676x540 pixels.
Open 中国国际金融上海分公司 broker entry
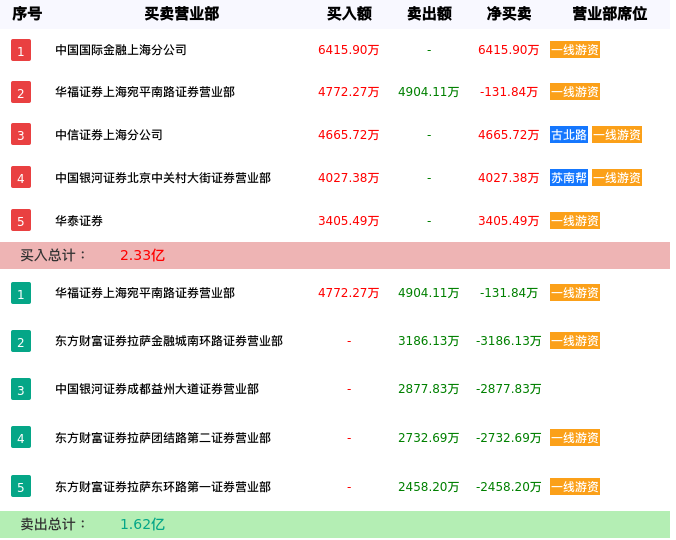121,50
